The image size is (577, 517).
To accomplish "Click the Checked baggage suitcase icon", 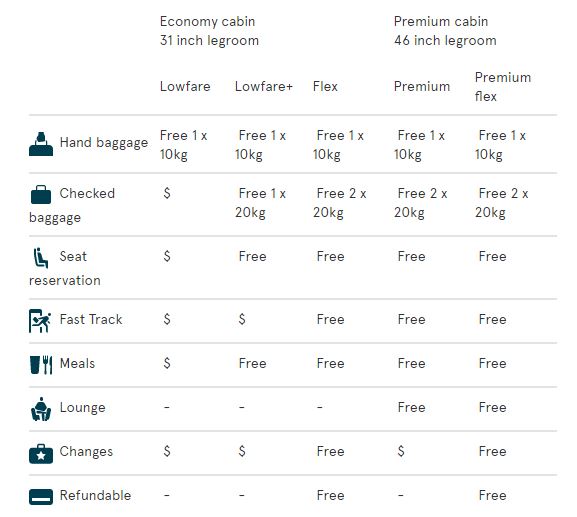I will (x=41, y=194).
